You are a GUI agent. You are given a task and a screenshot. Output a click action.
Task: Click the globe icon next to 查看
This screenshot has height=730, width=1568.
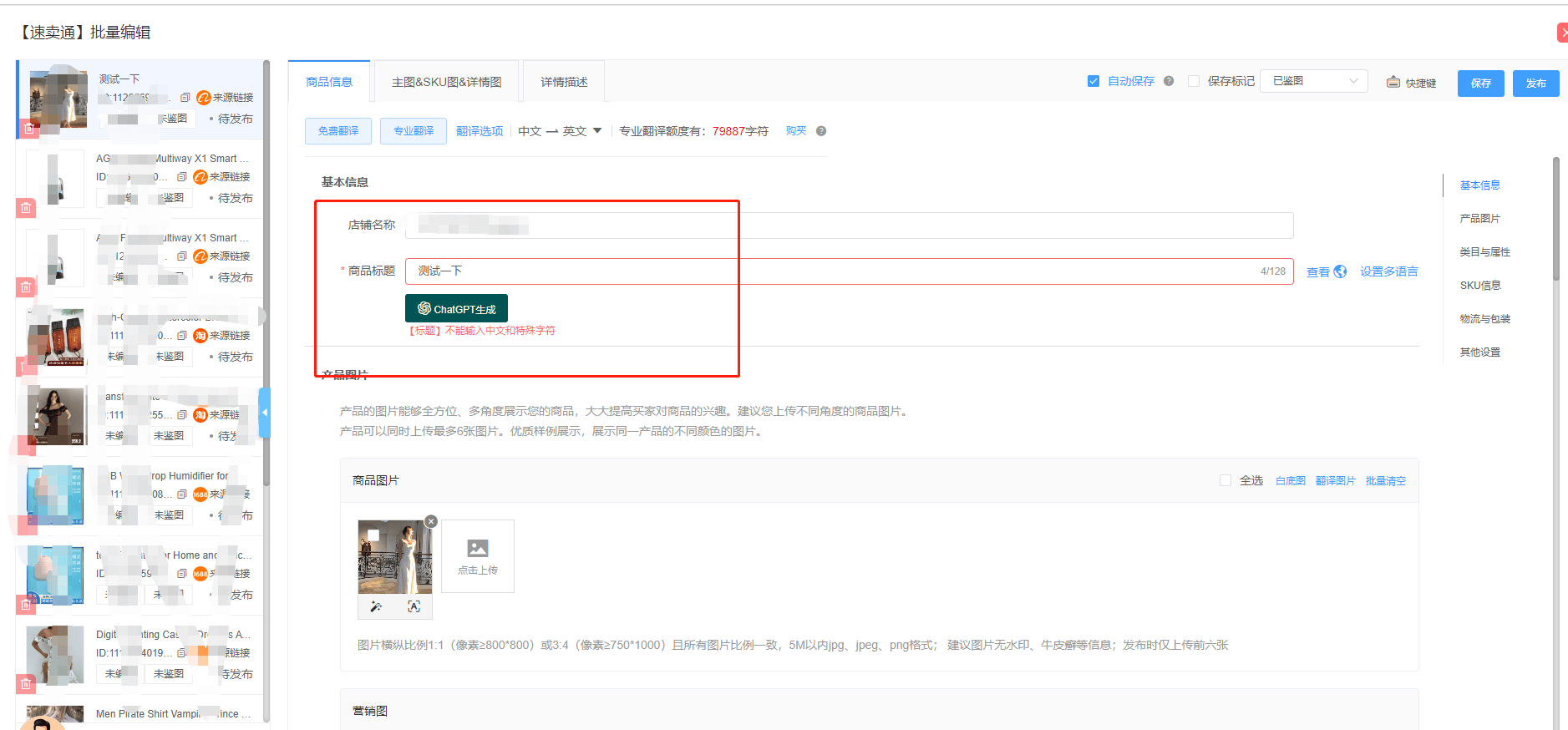[1340, 271]
